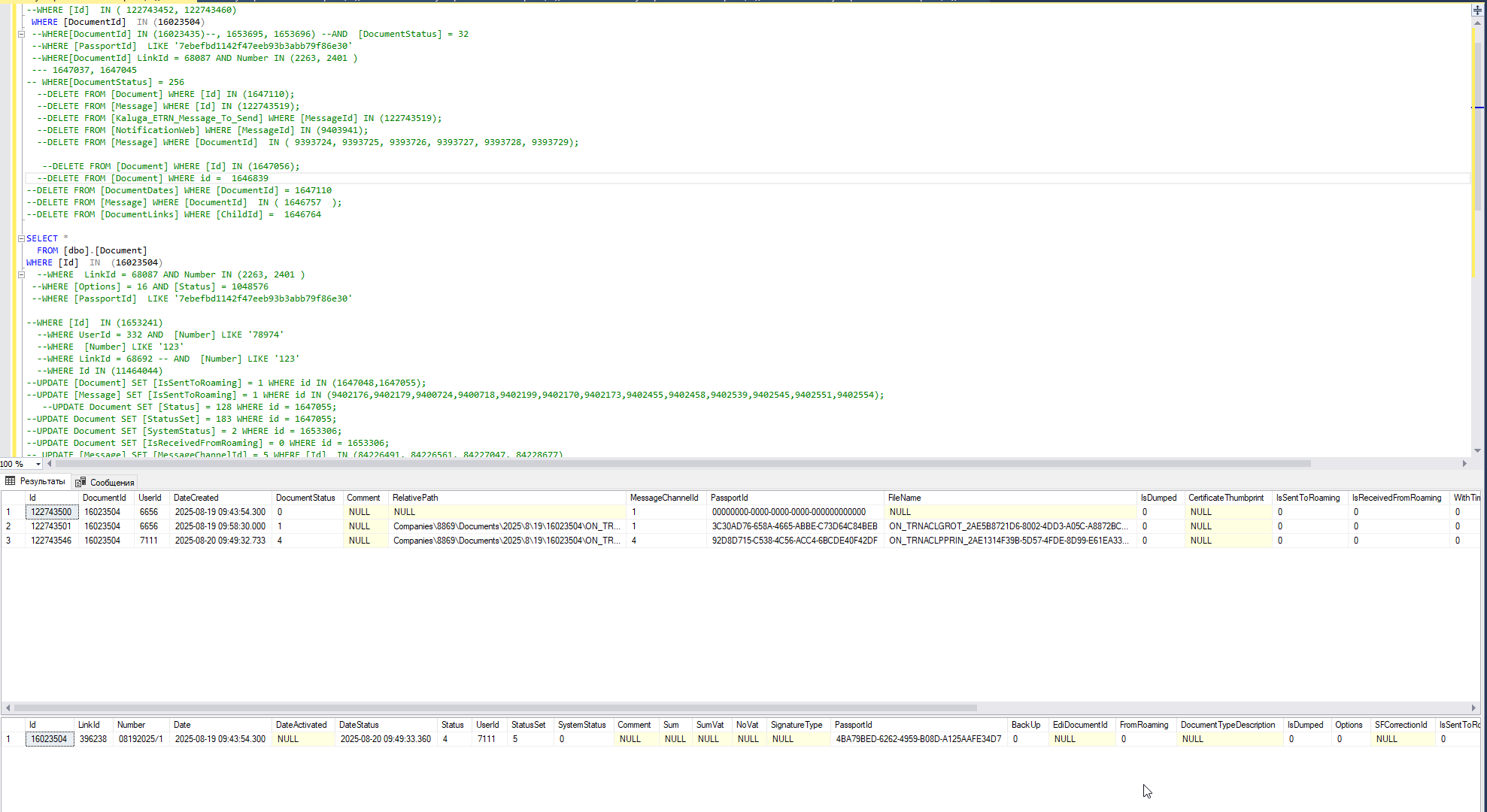
Task: Select the DocumentTypeDescription column header
Action: coord(1230,725)
